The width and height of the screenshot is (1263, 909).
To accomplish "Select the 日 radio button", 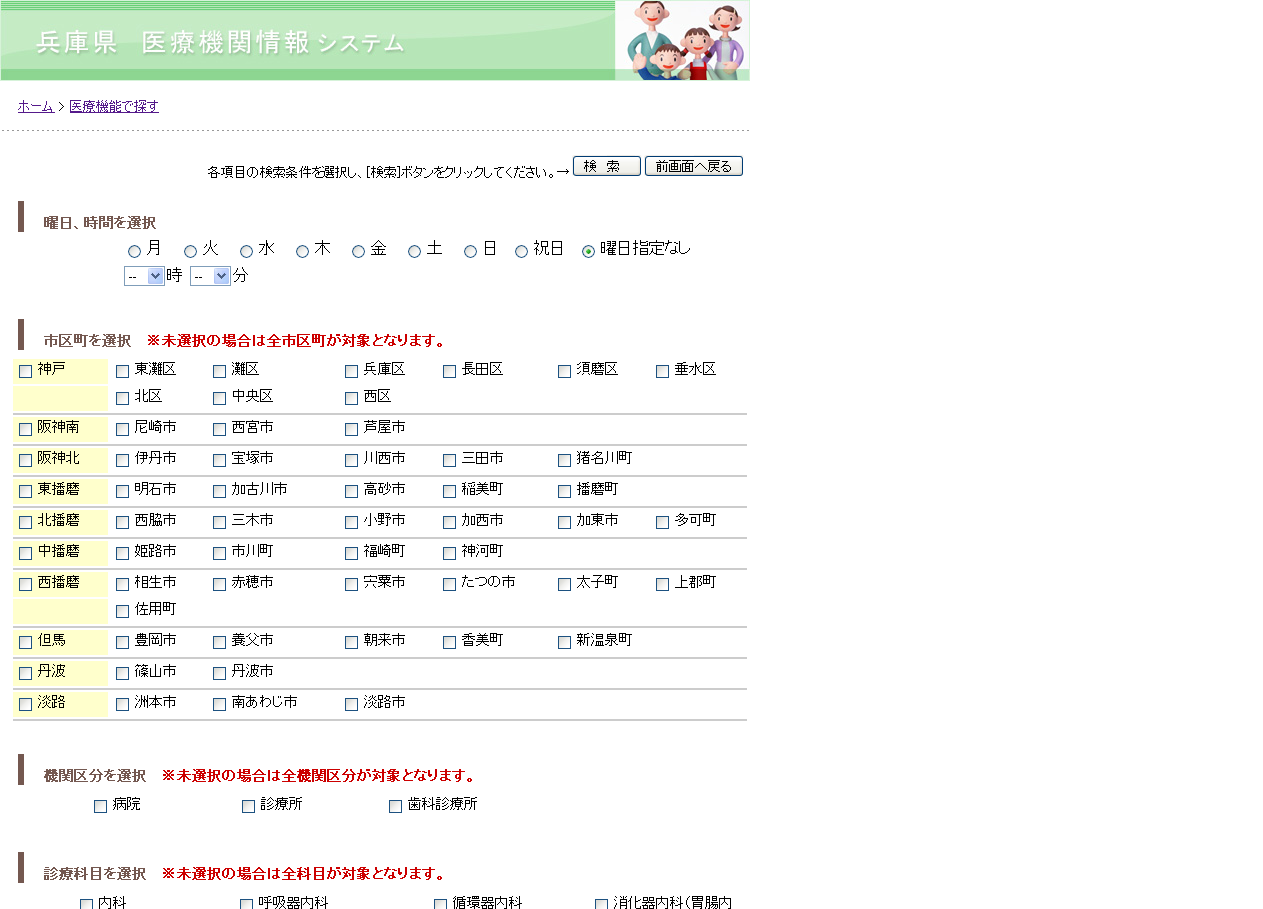I will [x=471, y=252].
